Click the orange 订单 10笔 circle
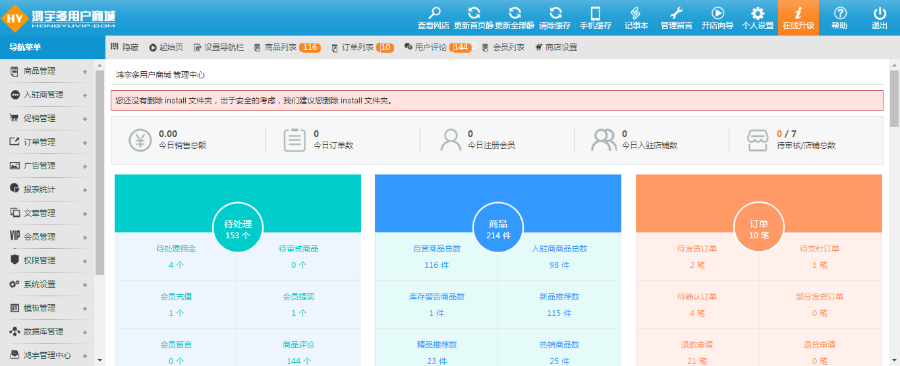 click(759, 227)
